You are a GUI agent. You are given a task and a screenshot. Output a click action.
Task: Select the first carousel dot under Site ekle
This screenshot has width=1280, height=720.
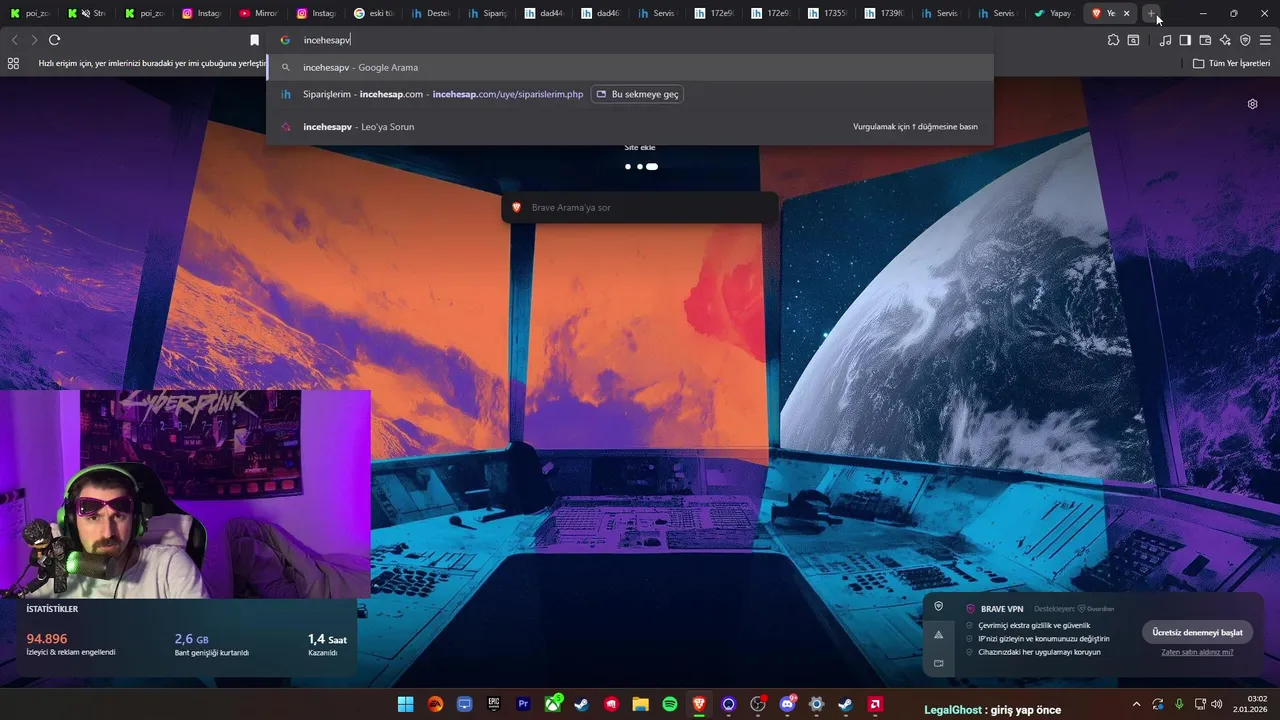628,167
